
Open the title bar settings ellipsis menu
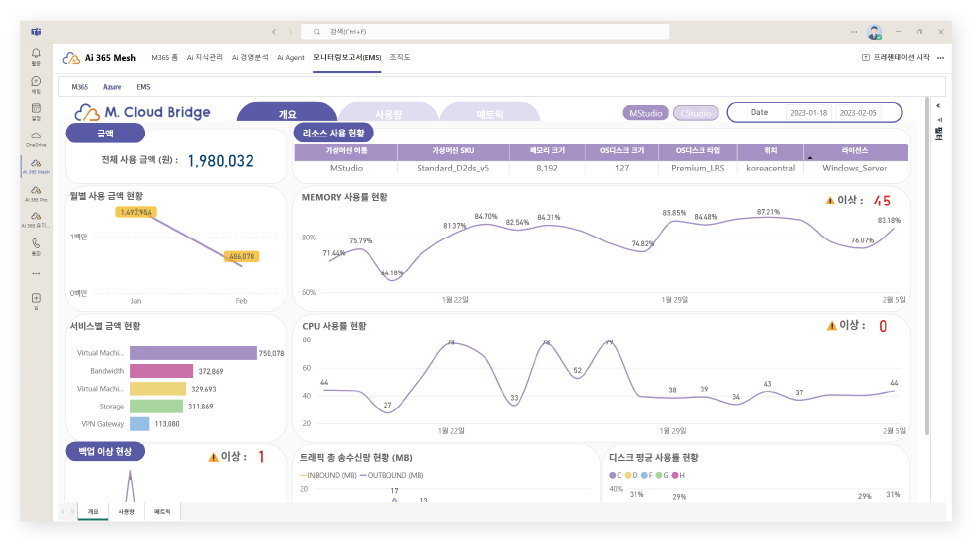854,31
